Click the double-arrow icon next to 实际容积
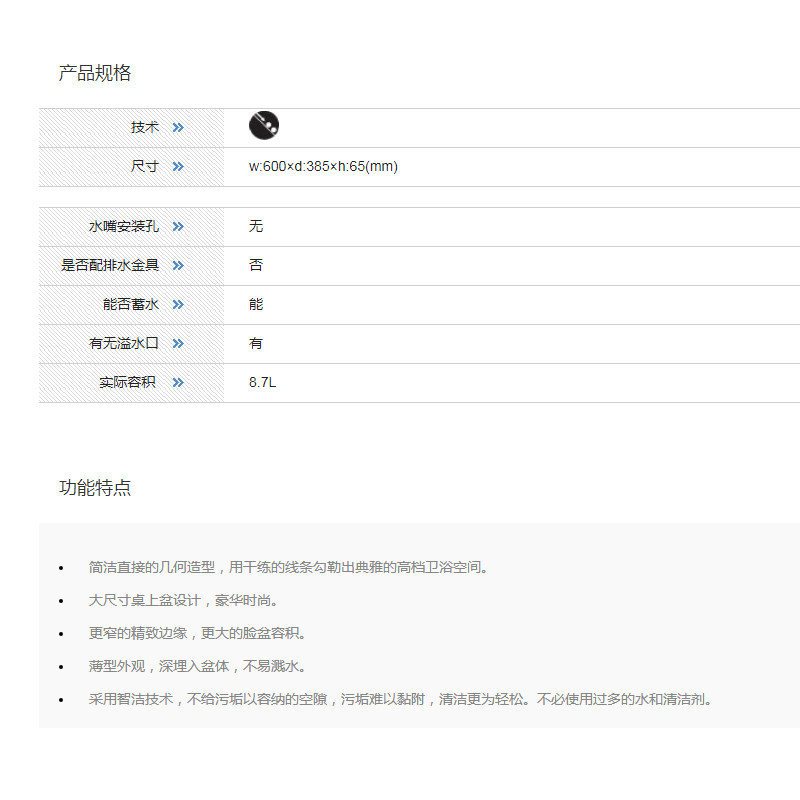The image size is (800, 800). point(178,383)
